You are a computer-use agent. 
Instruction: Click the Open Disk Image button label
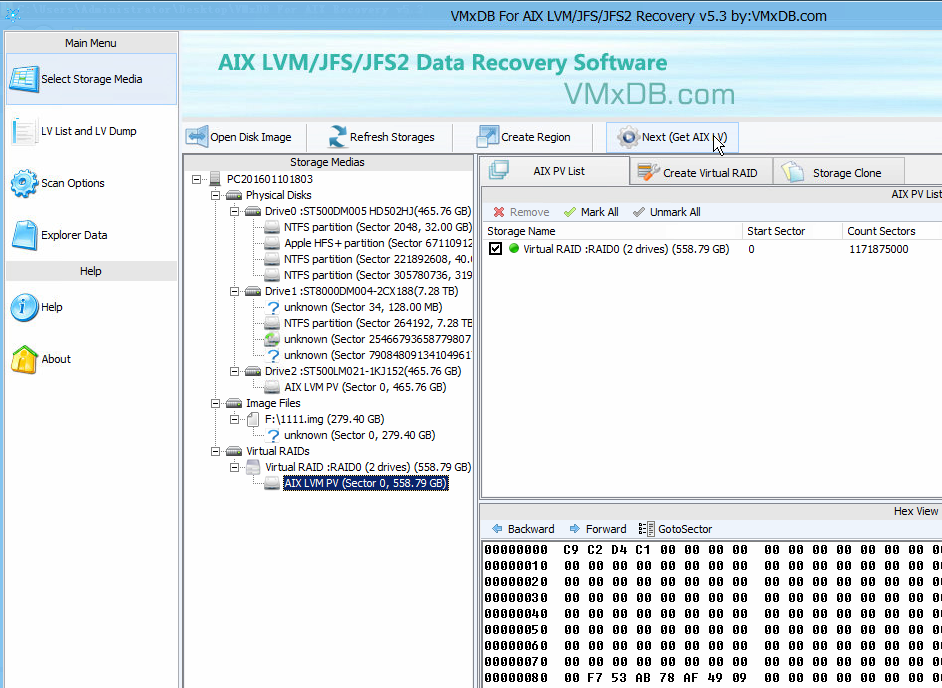(251, 137)
